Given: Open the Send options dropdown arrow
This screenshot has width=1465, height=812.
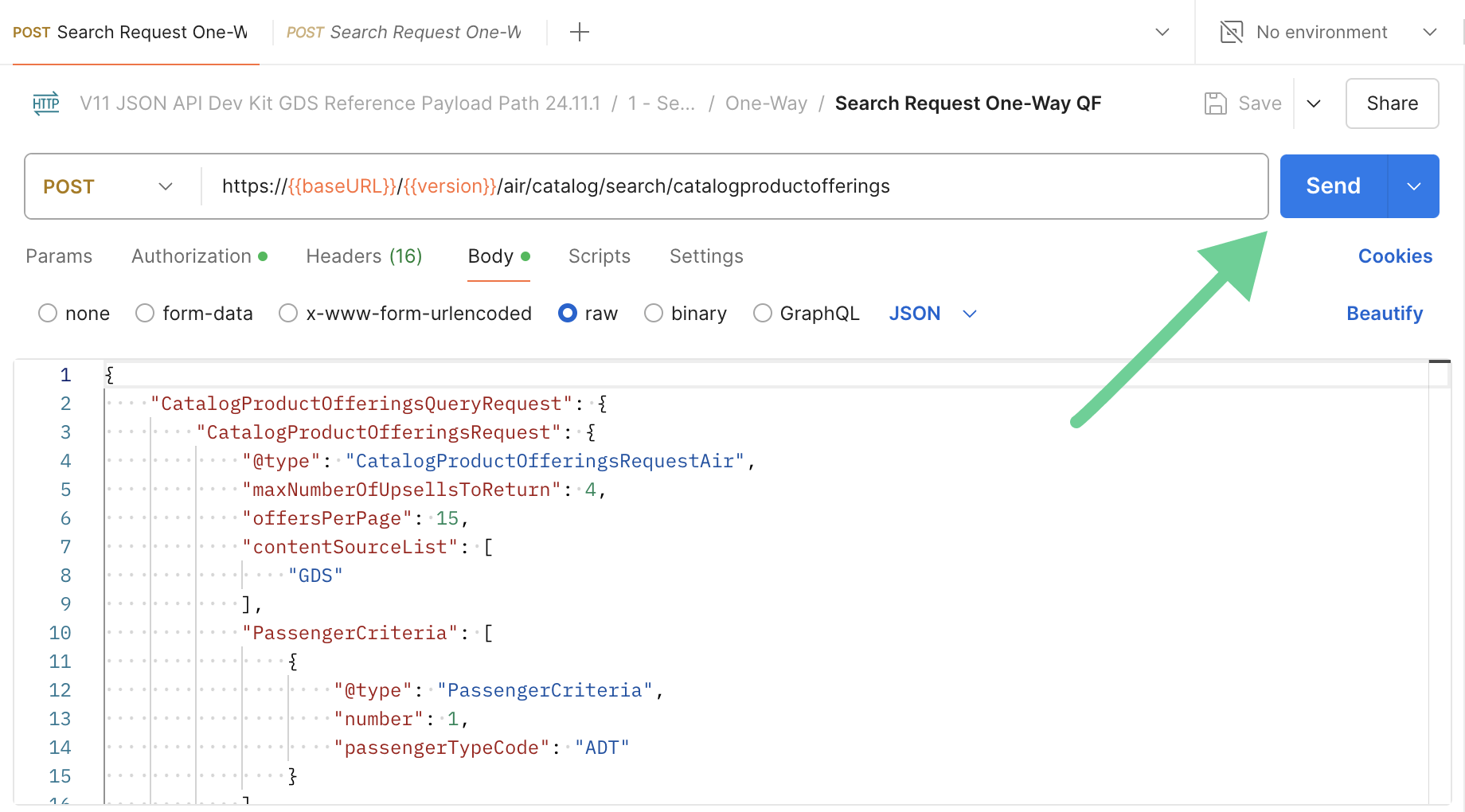Looking at the screenshot, I should pyautogui.click(x=1413, y=186).
